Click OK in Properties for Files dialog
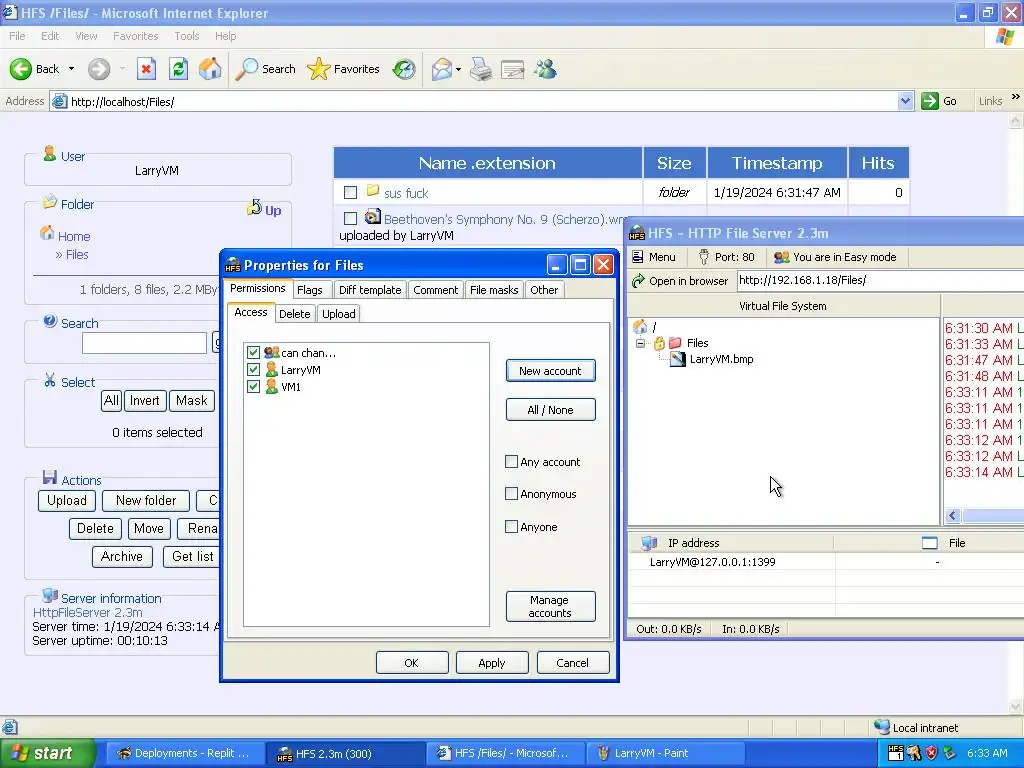 412,663
